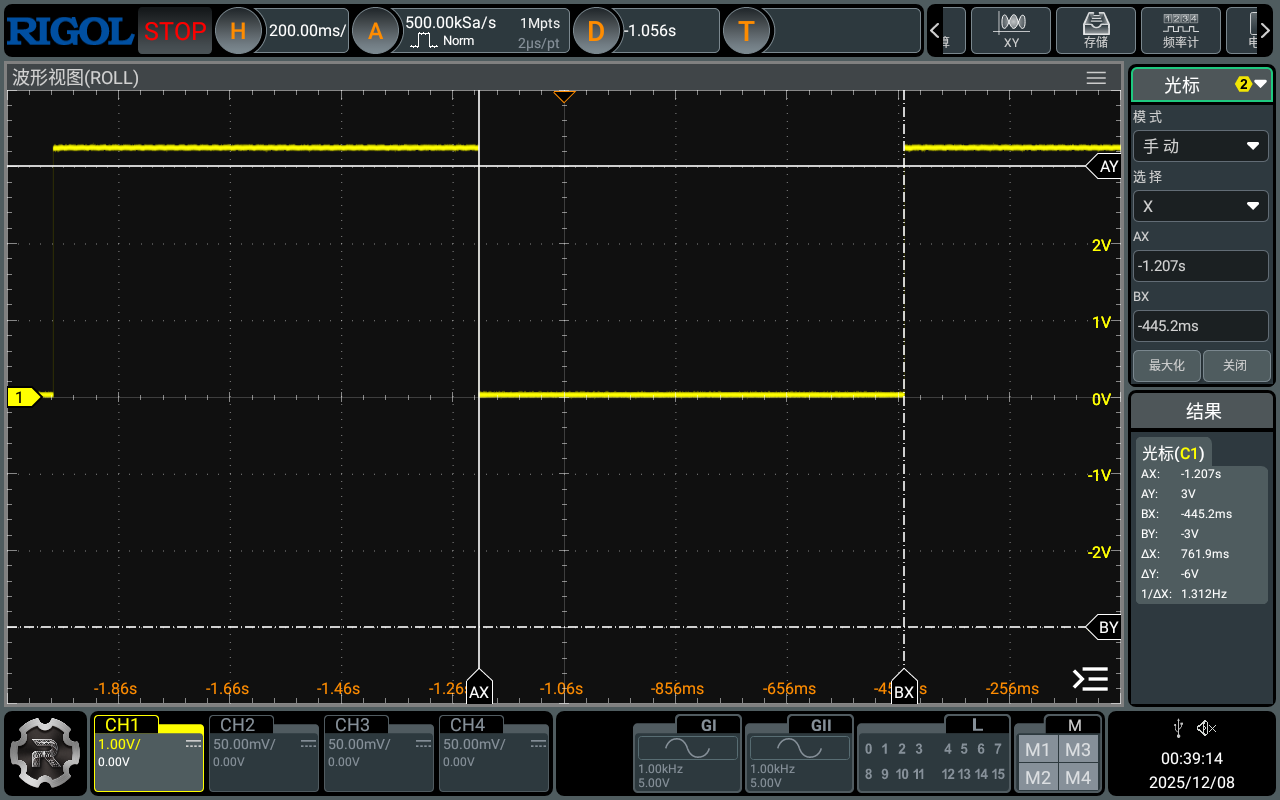The width and height of the screenshot is (1280, 800).
Task: Open the RIGOL gear main menu
Action: pyautogui.click(x=45, y=752)
